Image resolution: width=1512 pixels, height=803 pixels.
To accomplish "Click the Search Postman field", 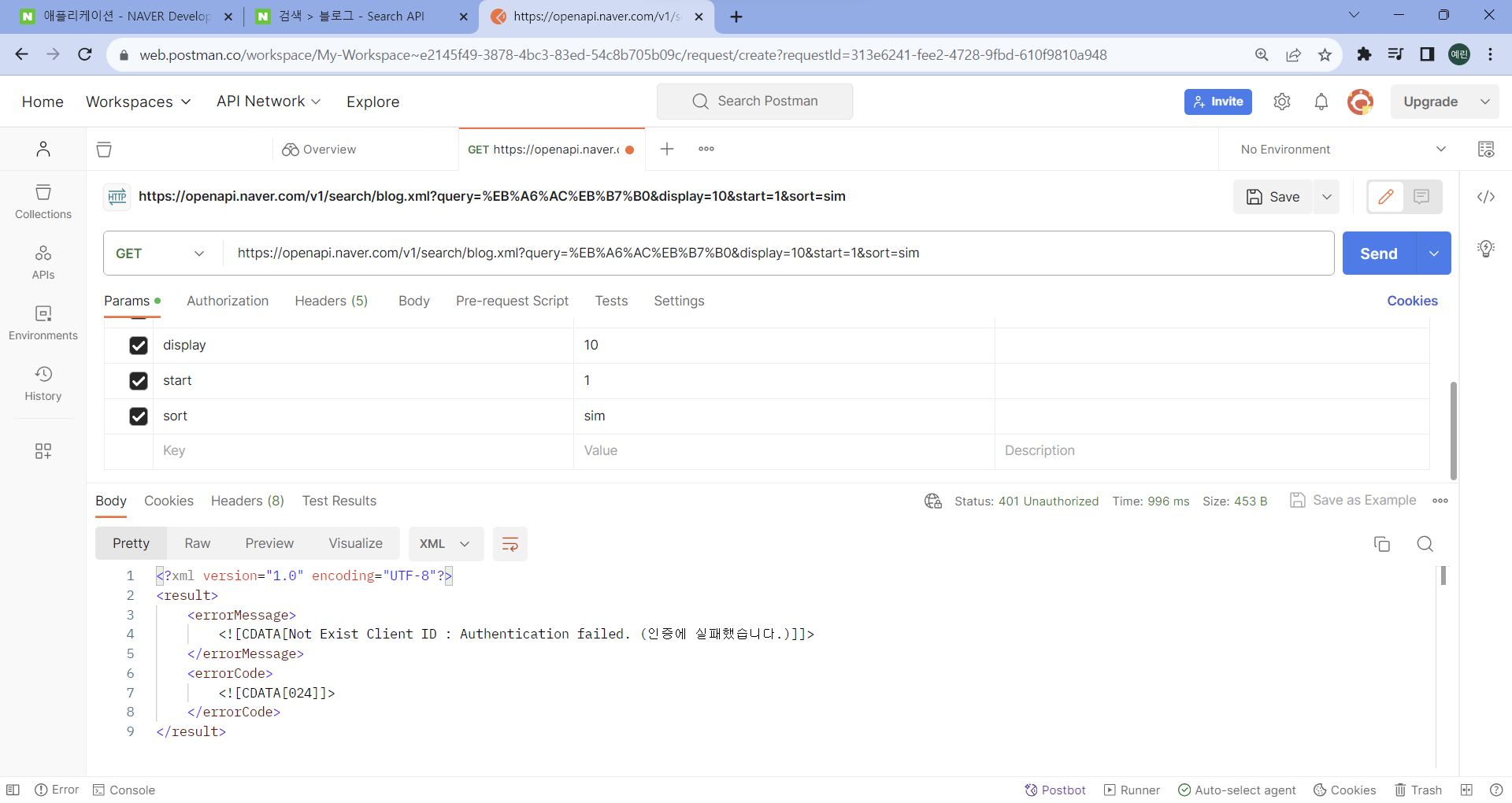I will (x=754, y=102).
